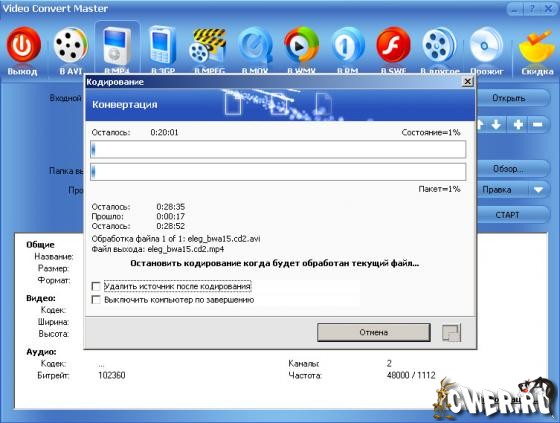
Task: Click 'Остановить кодирование когда будет обработан текущий файл'
Action: (x=274, y=264)
